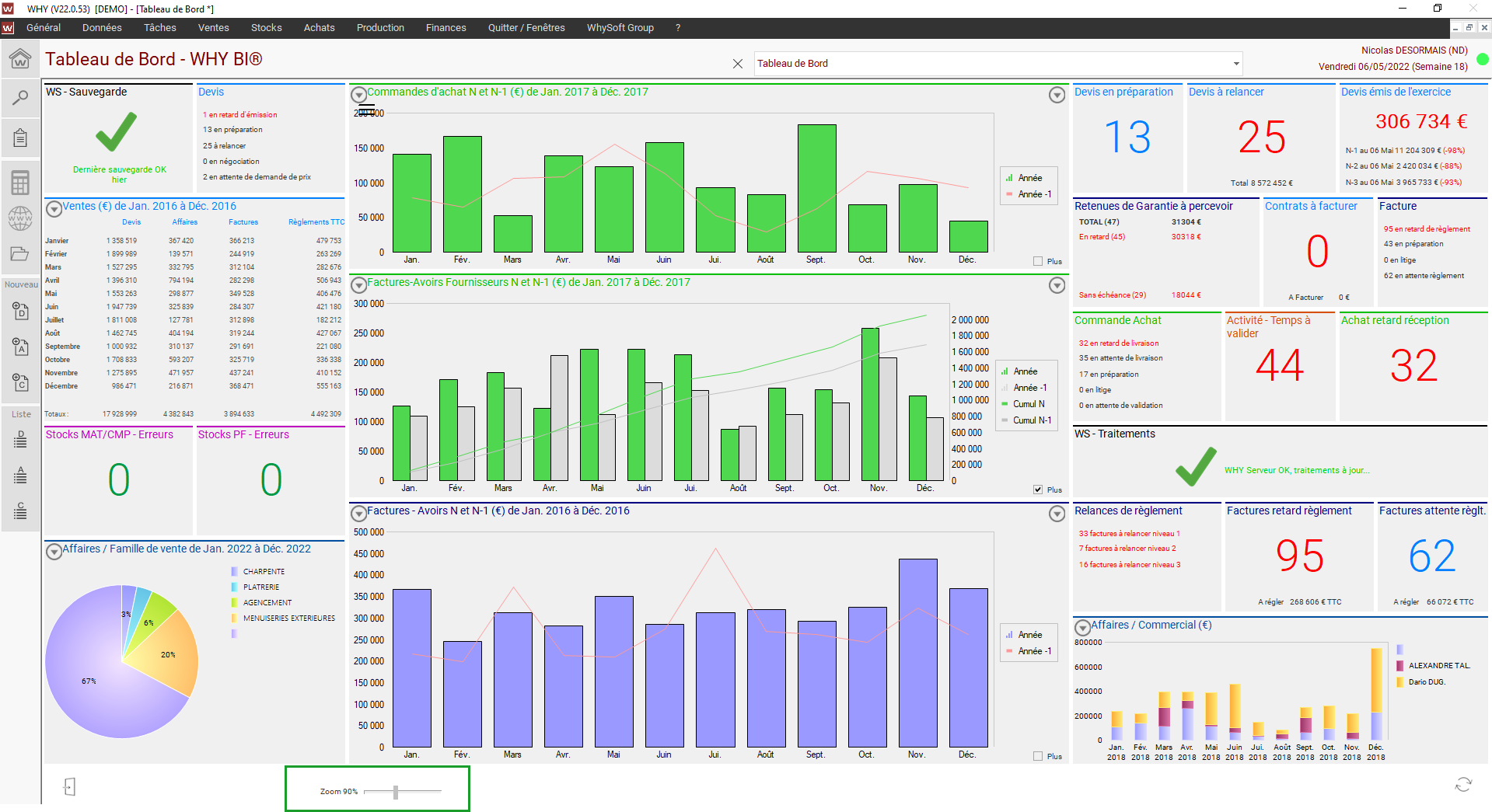This screenshot has height=812, width=1492.
Task: Expand the Ventes (€) panel options arrow
Action: (x=54, y=209)
